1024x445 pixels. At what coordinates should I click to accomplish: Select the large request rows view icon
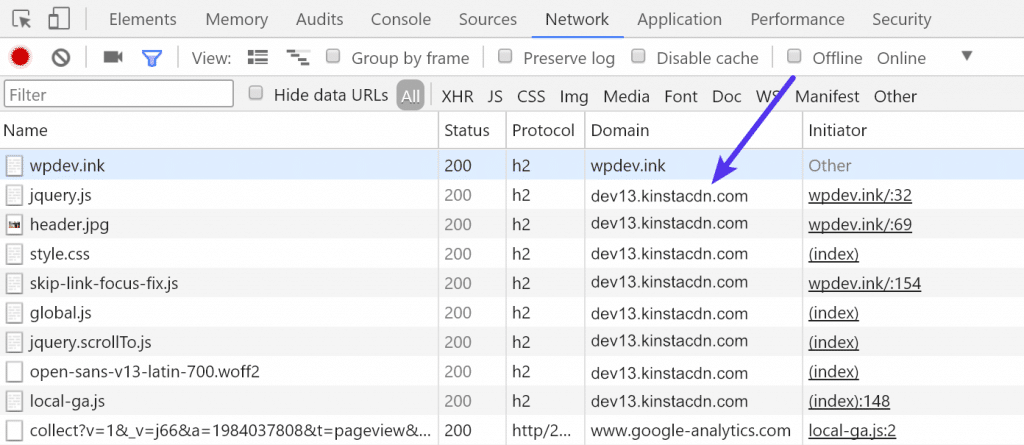coord(258,57)
